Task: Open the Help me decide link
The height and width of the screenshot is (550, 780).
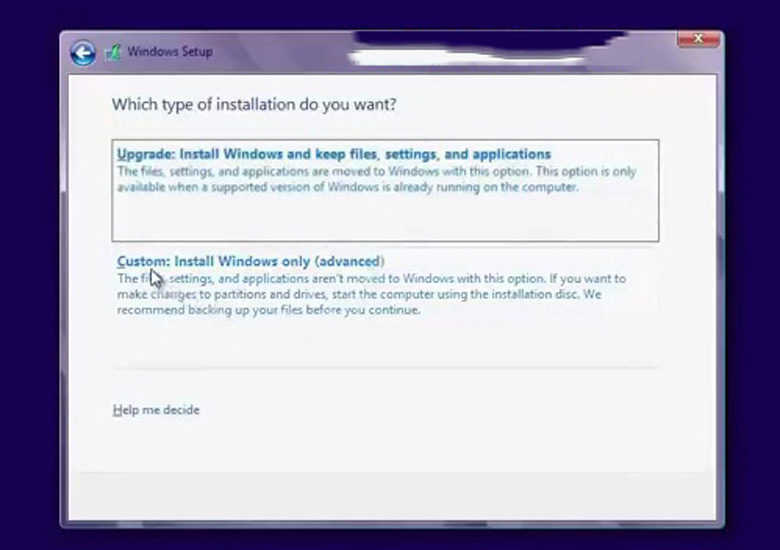Action: (x=156, y=410)
